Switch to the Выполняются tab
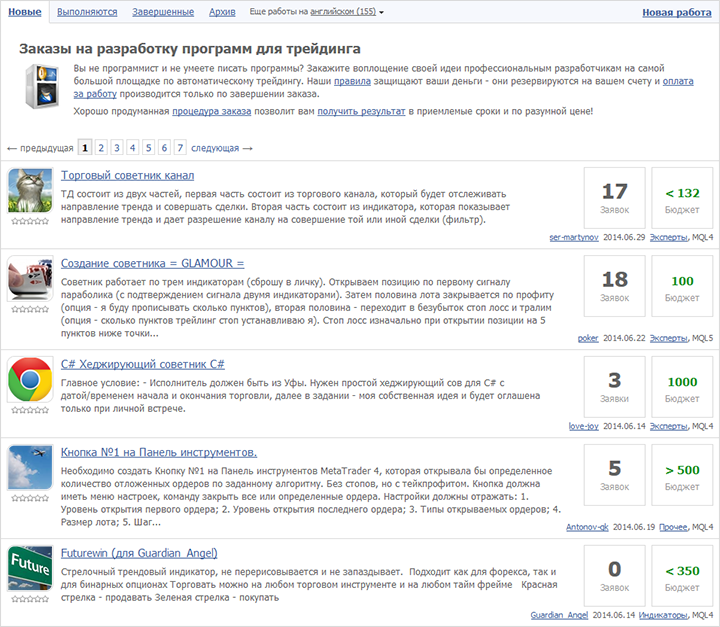720x627 pixels. click(86, 13)
